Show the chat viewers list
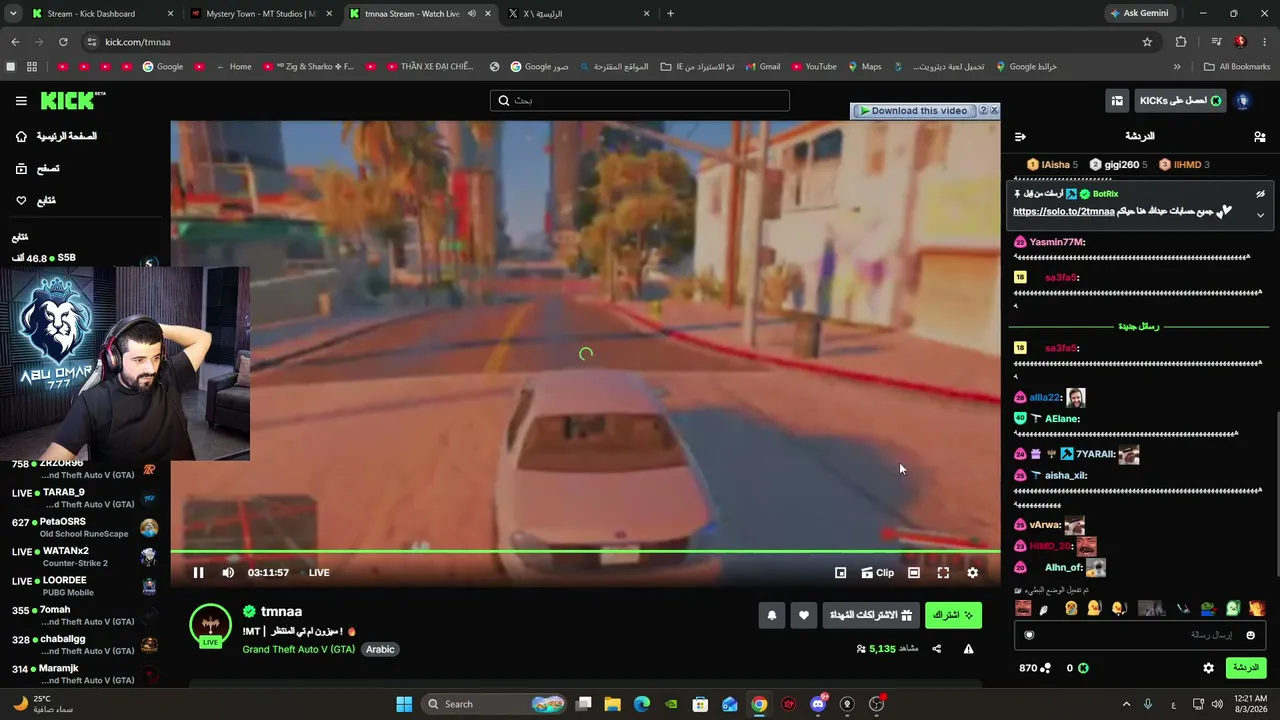The height and width of the screenshot is (720, 1280). tap(1259, 136)
